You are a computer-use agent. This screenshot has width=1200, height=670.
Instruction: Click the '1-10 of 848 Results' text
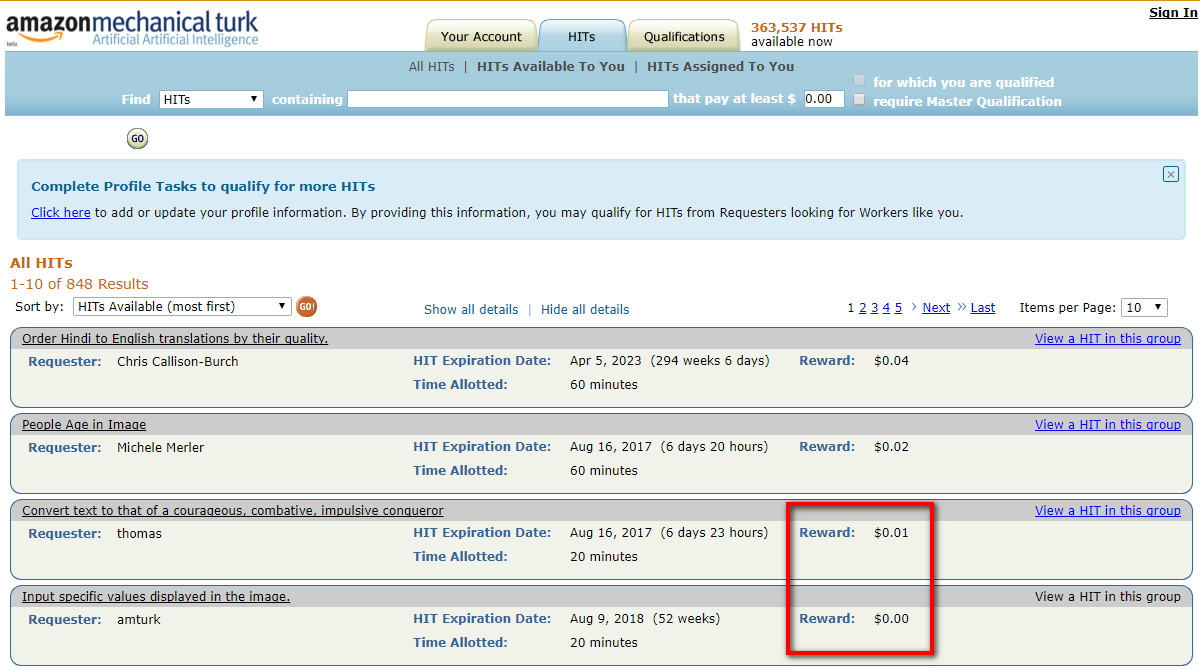coord(79,284)
